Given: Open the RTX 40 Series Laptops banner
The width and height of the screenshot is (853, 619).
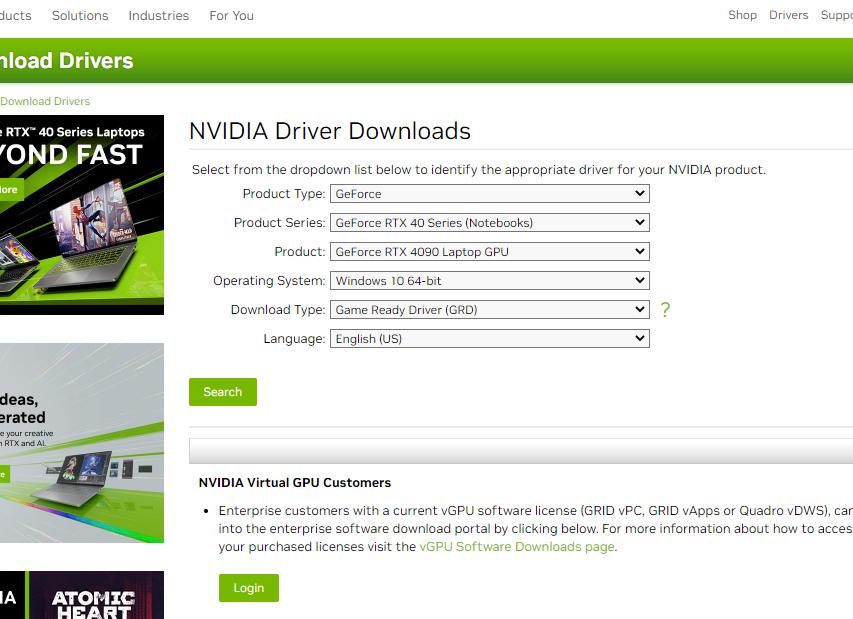Looking at the screenshot, I should pos(82,215).
